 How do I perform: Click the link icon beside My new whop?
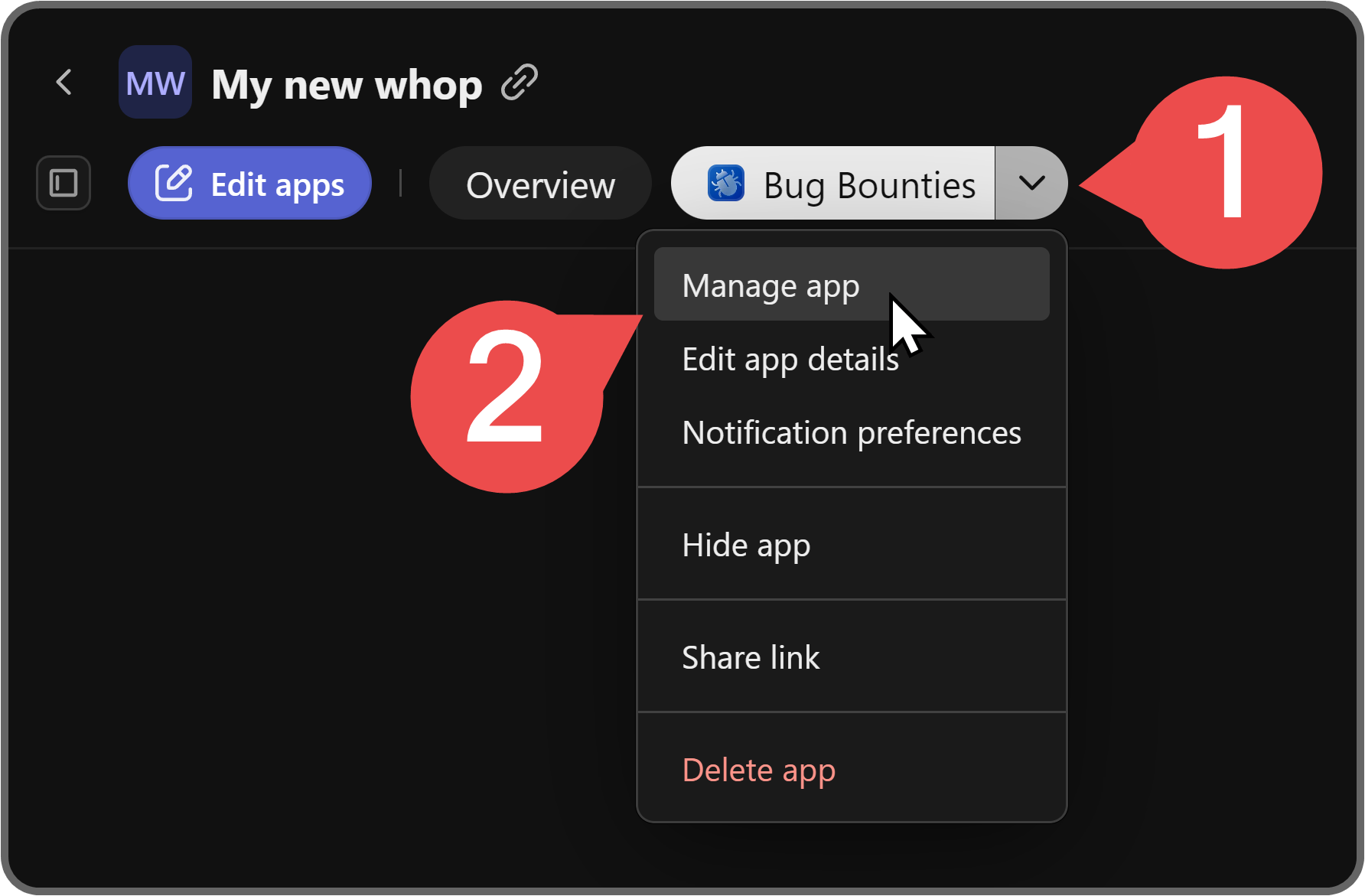click(520, 81)
